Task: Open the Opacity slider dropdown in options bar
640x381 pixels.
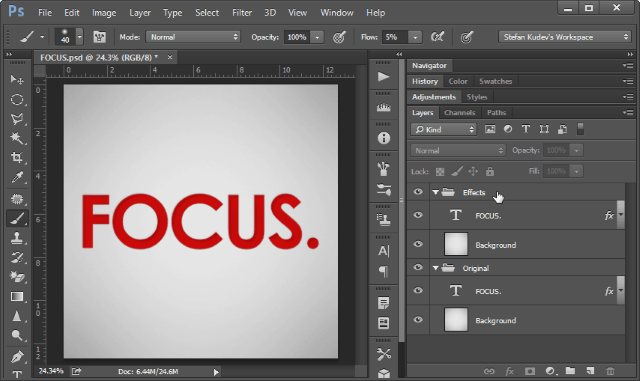Action: [317, 37]
